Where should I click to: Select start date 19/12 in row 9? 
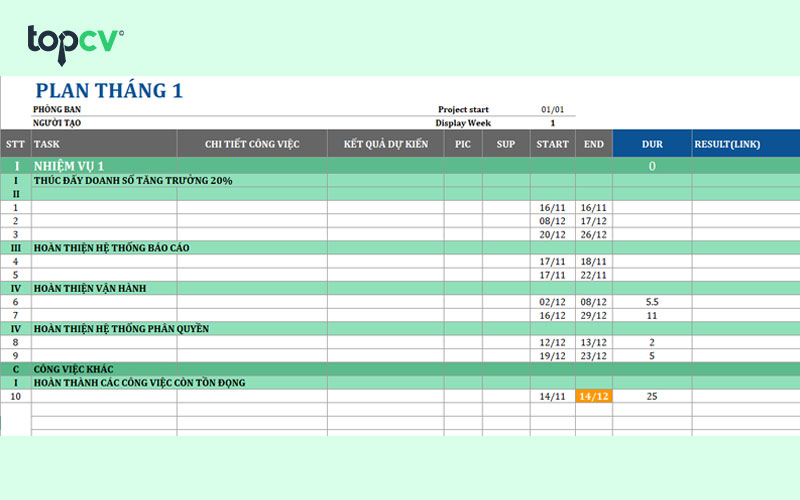pyautogui.click(x=553, y=356)
